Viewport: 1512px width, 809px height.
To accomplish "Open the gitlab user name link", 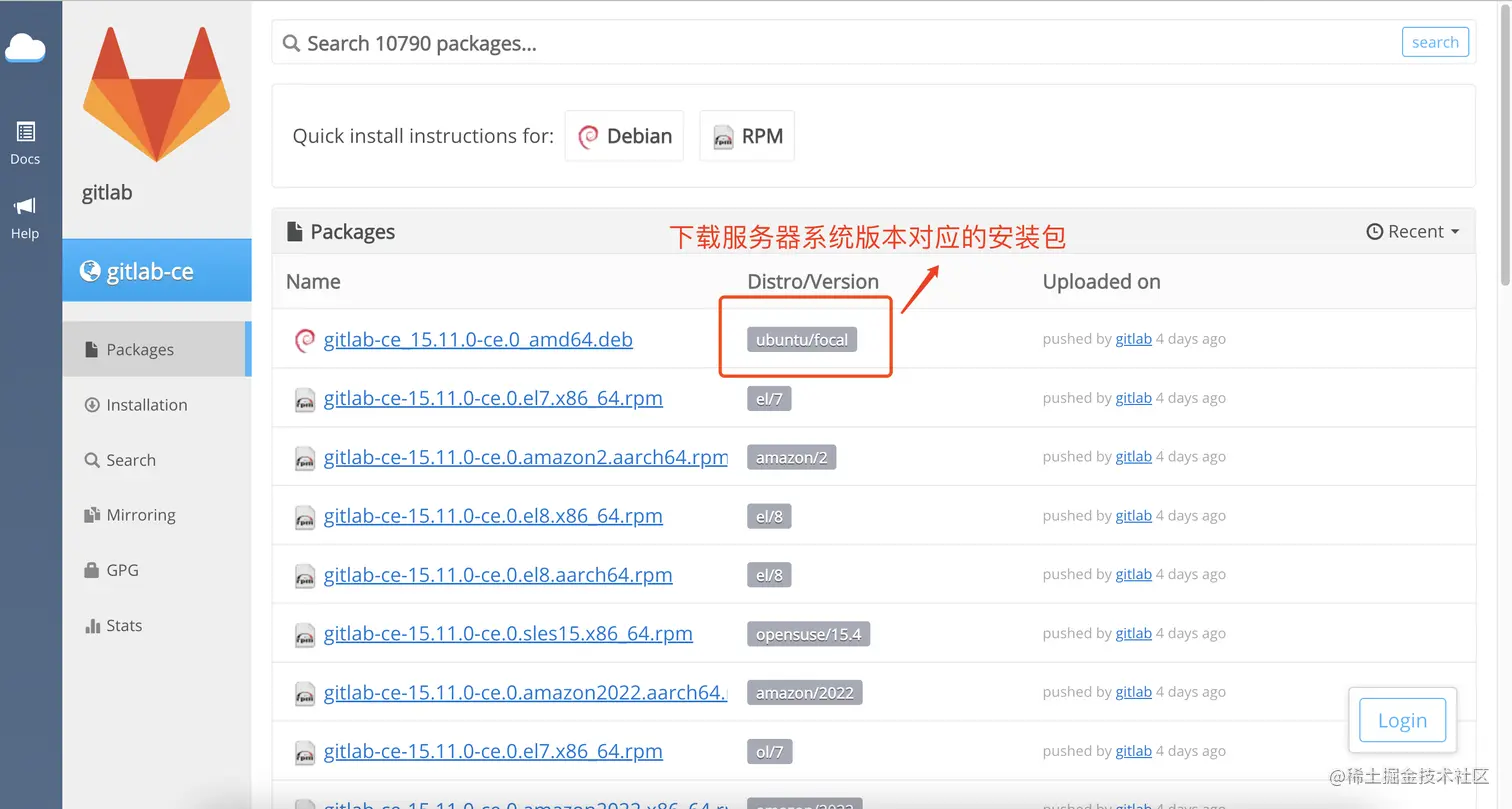I will click(107, 192).
